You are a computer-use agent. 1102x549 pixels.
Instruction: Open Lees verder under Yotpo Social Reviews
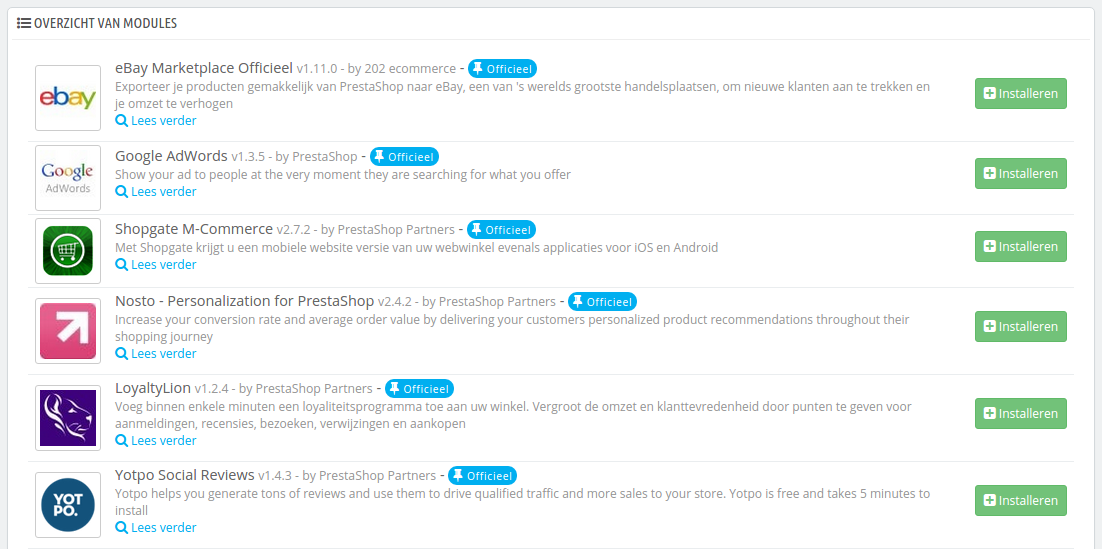(156, 528)
